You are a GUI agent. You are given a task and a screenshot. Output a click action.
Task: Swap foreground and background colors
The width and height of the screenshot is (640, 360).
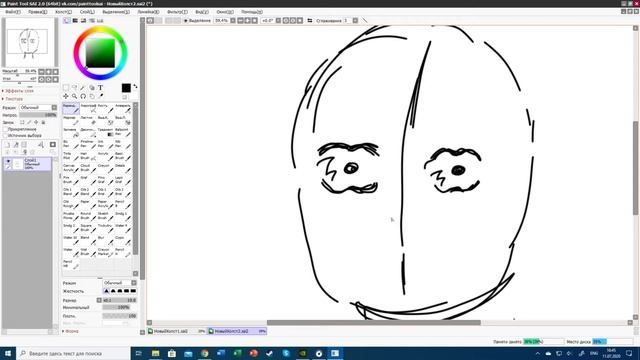coord(135,87)
